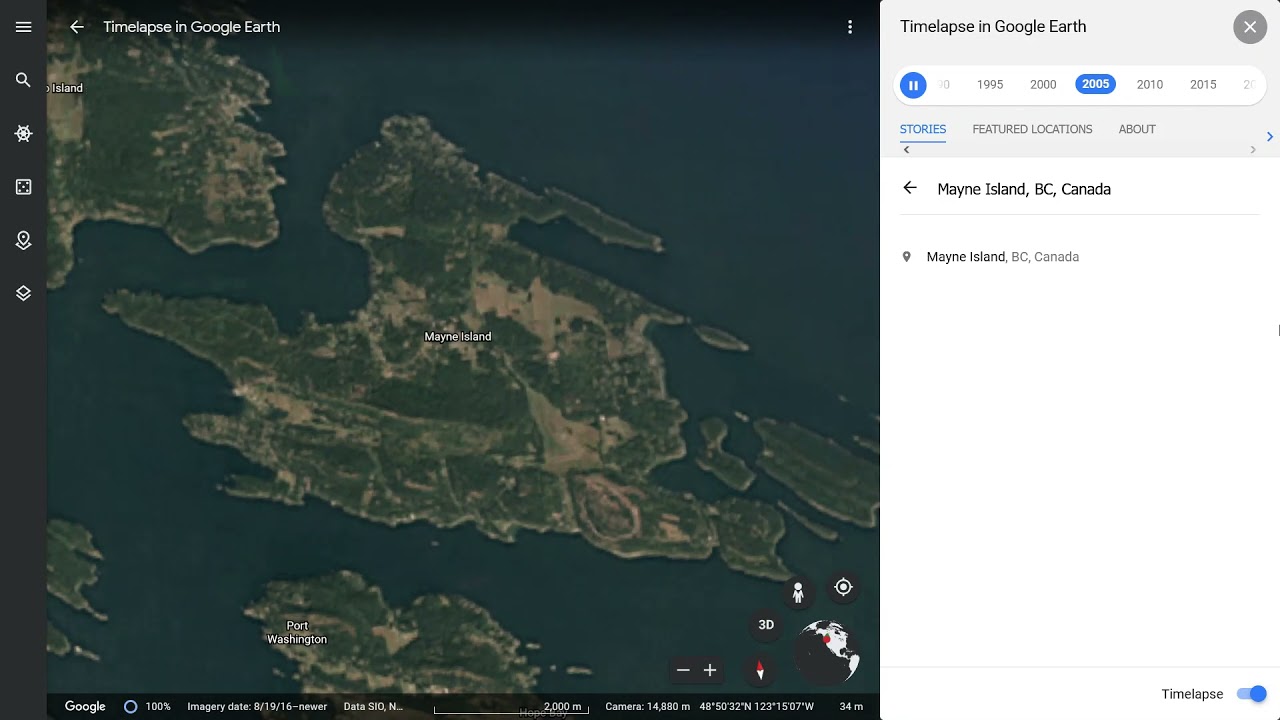Open Projects pin icon in the sidebar
This screenshot has height=720, width=1280.
click(23, 240)
